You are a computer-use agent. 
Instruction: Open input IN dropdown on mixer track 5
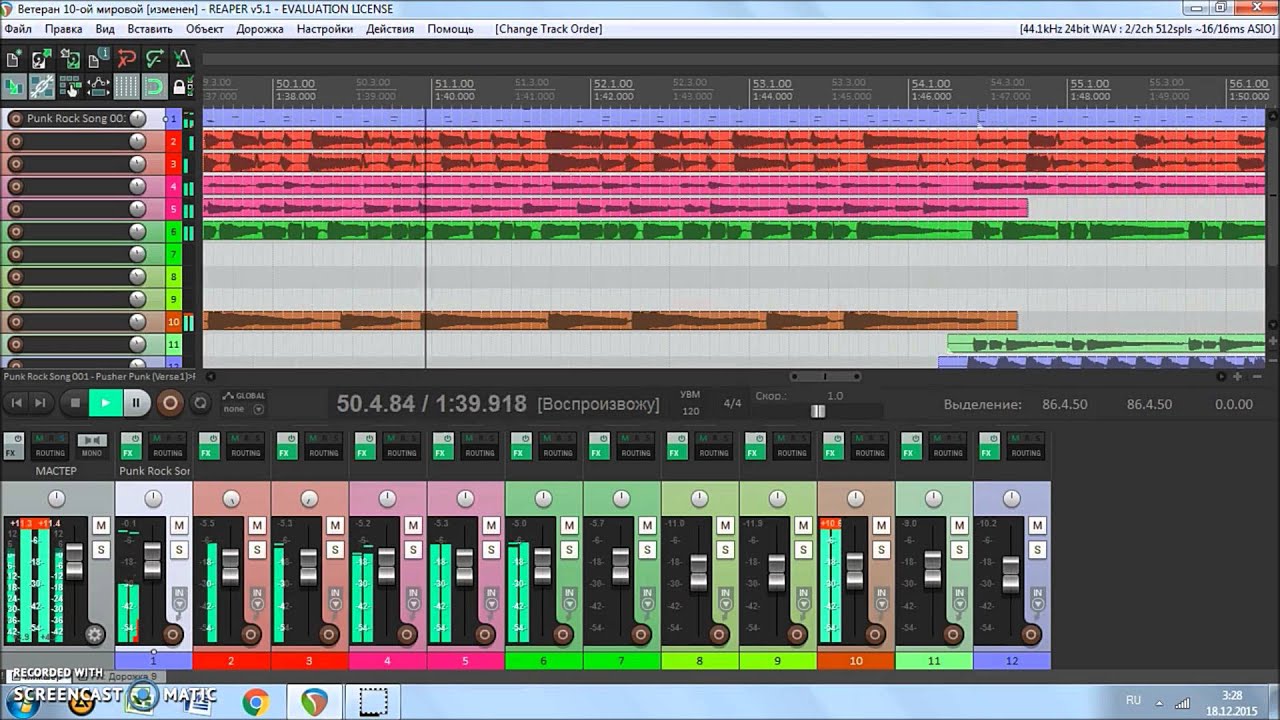491,598
